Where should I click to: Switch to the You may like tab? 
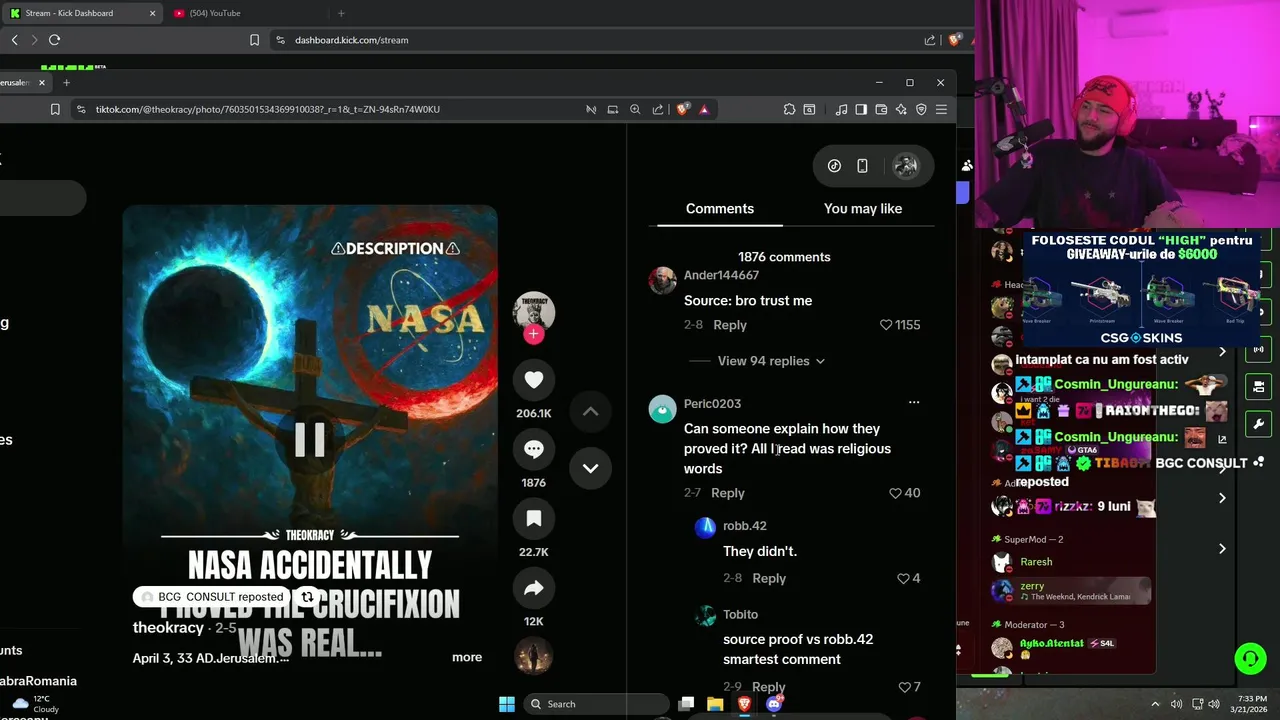point(863,208)
